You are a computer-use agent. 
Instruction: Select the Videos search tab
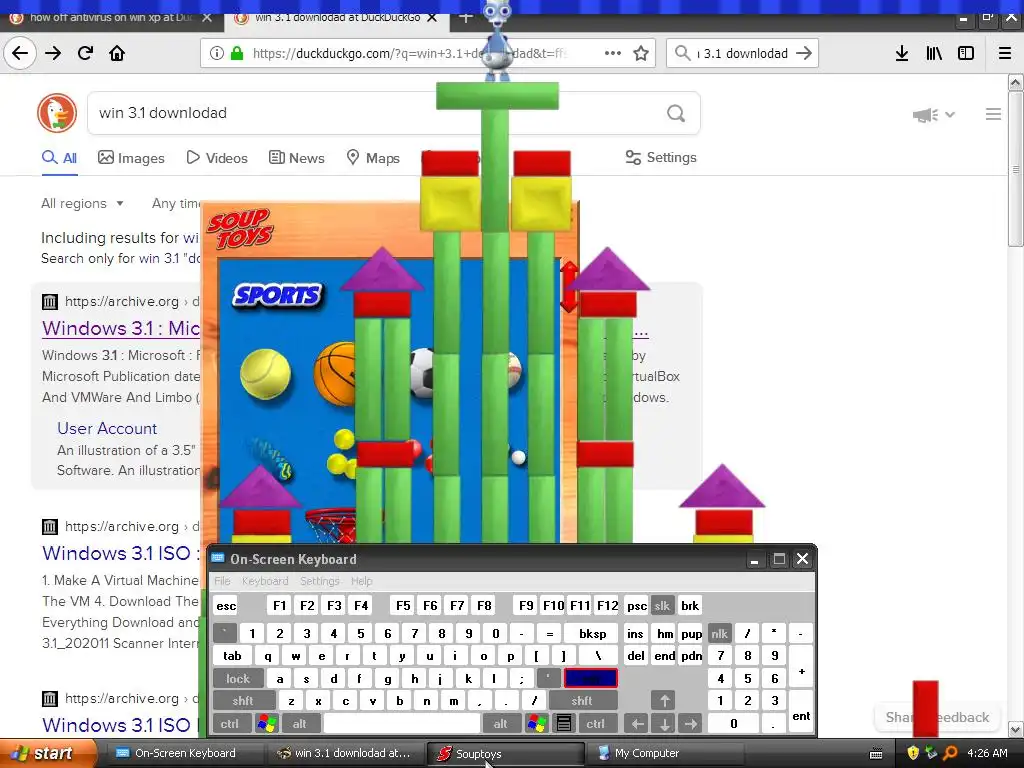(217, 158)
